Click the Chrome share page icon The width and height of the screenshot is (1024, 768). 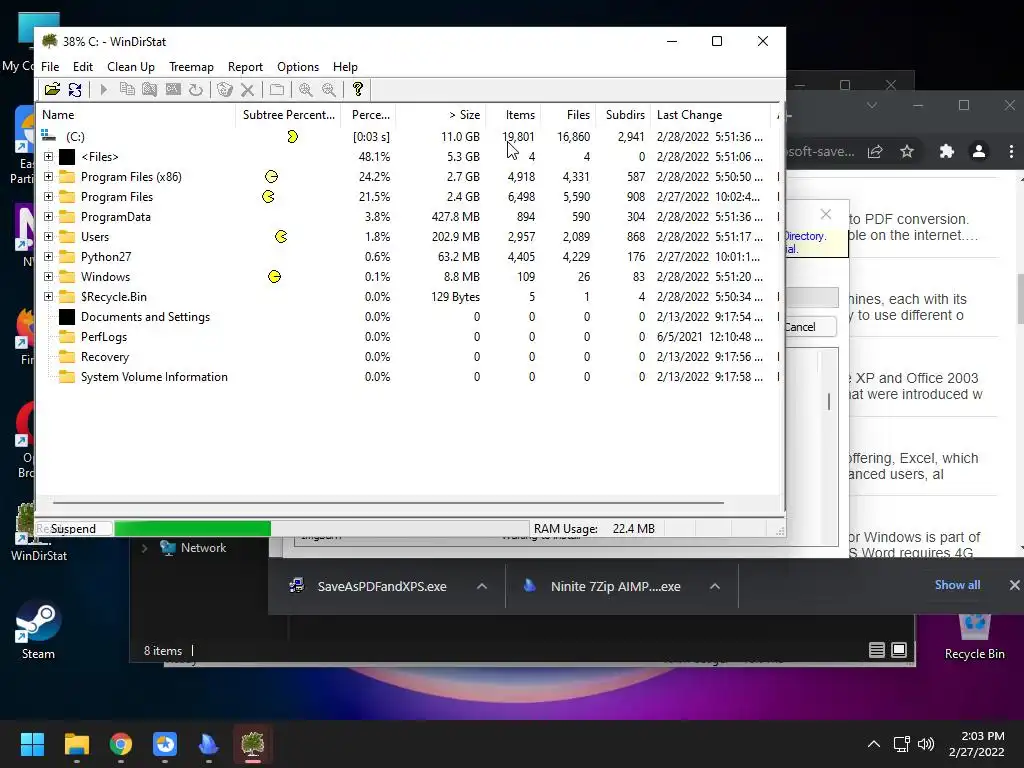pos(875,152)
